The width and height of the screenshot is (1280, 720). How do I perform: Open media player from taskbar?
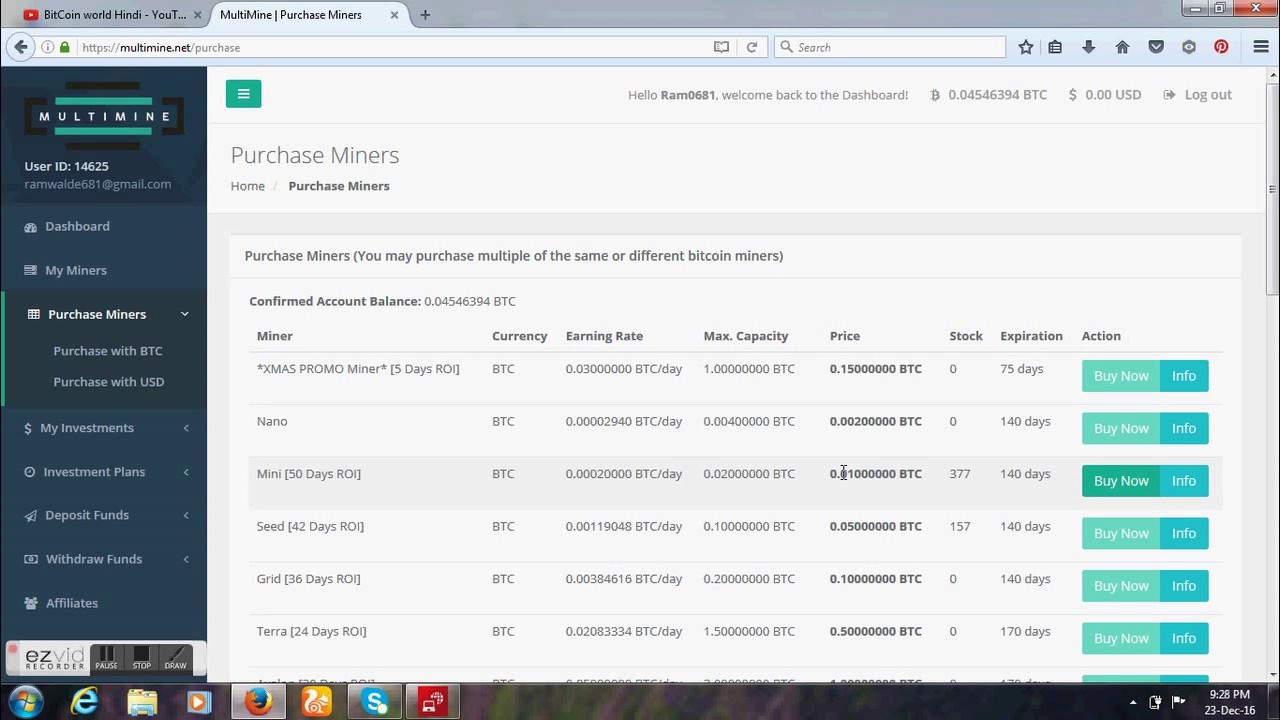198,702
